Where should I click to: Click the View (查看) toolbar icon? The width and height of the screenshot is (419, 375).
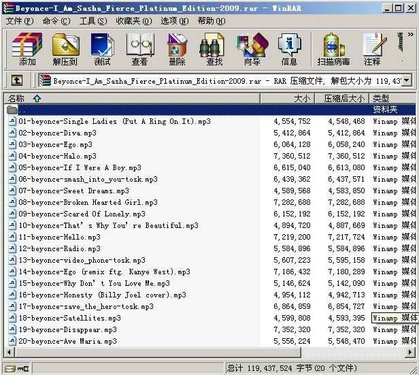[140, 49]
